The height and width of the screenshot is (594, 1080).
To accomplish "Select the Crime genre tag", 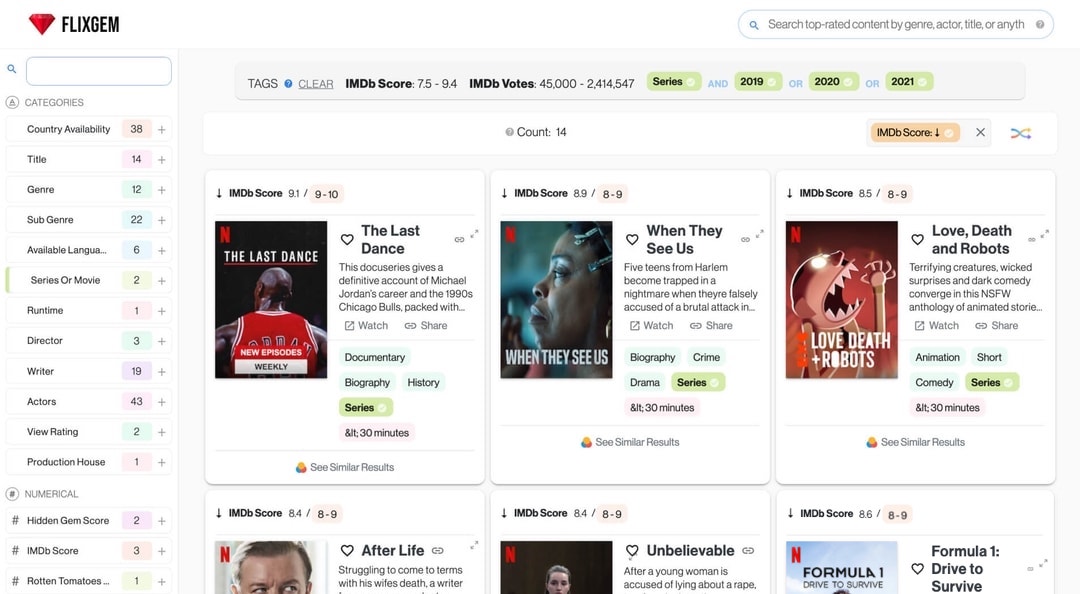I will (707, 357).
